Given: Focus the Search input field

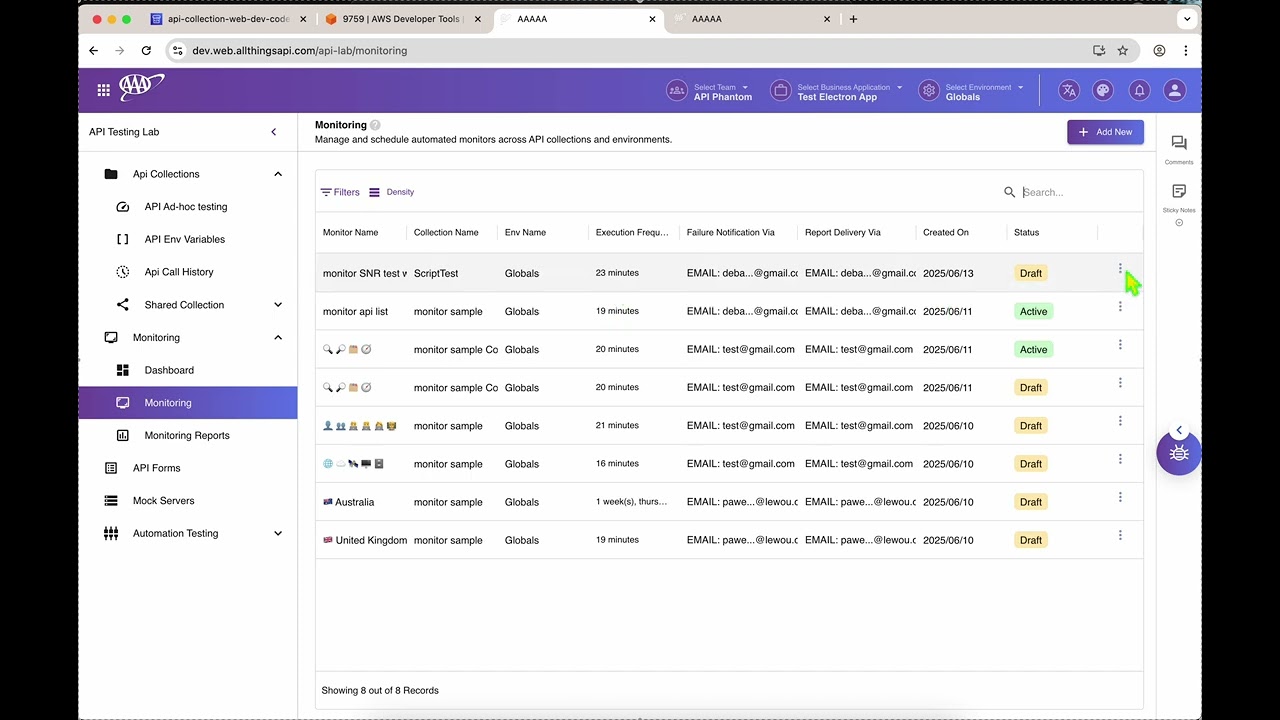Looking at the screenshot, I should [x=1078, y=192].
